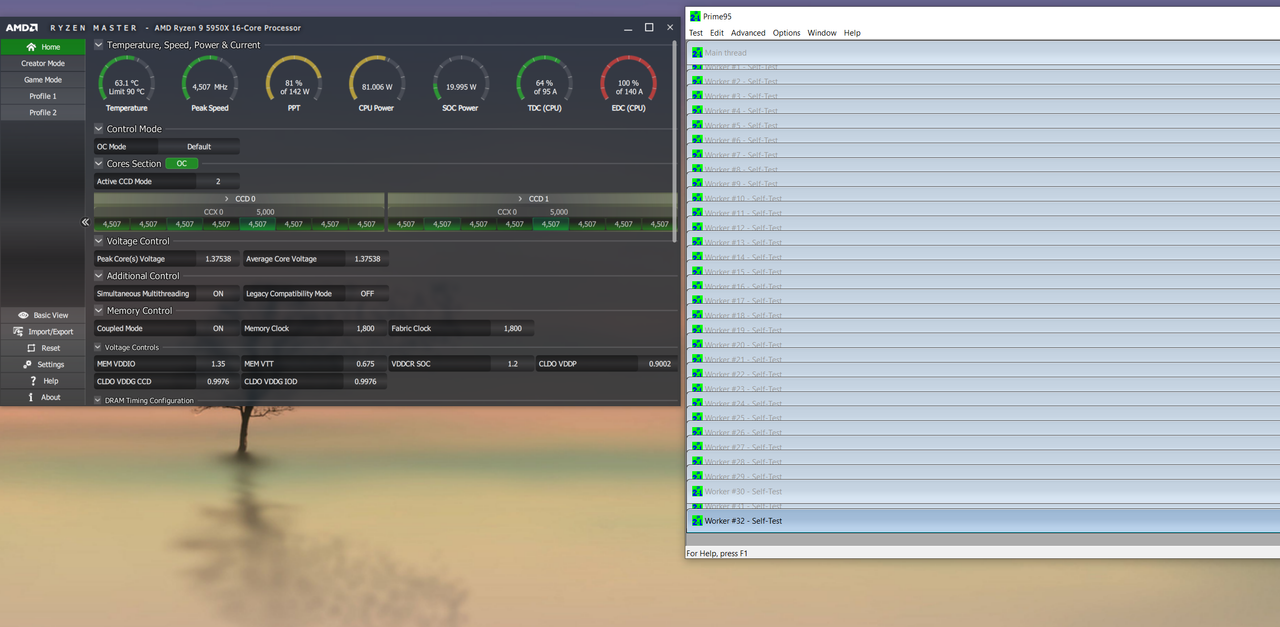Screen dimensions: 1280x627
Task: Select Profile 2 in the sidebar
Action: pos(43,112)
